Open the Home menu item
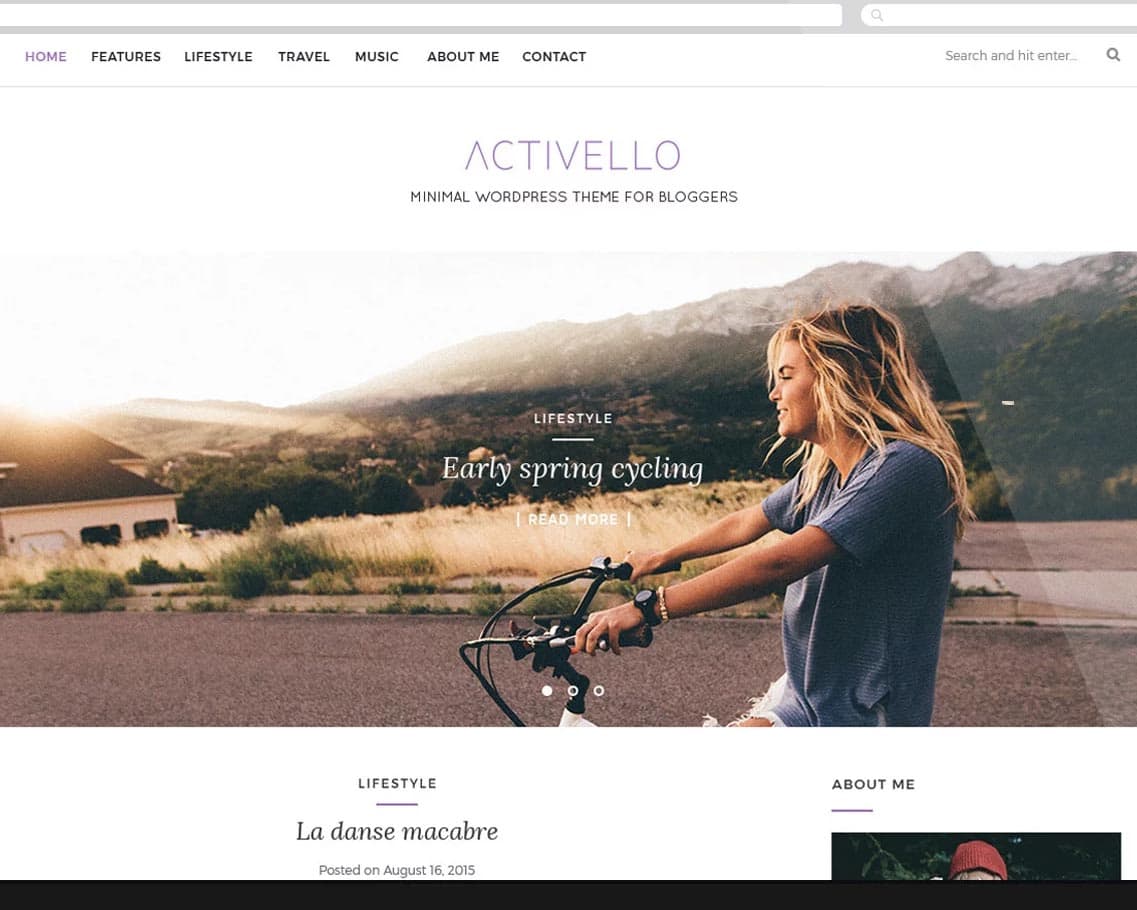 pyautogui.click(x=46, y=57)
